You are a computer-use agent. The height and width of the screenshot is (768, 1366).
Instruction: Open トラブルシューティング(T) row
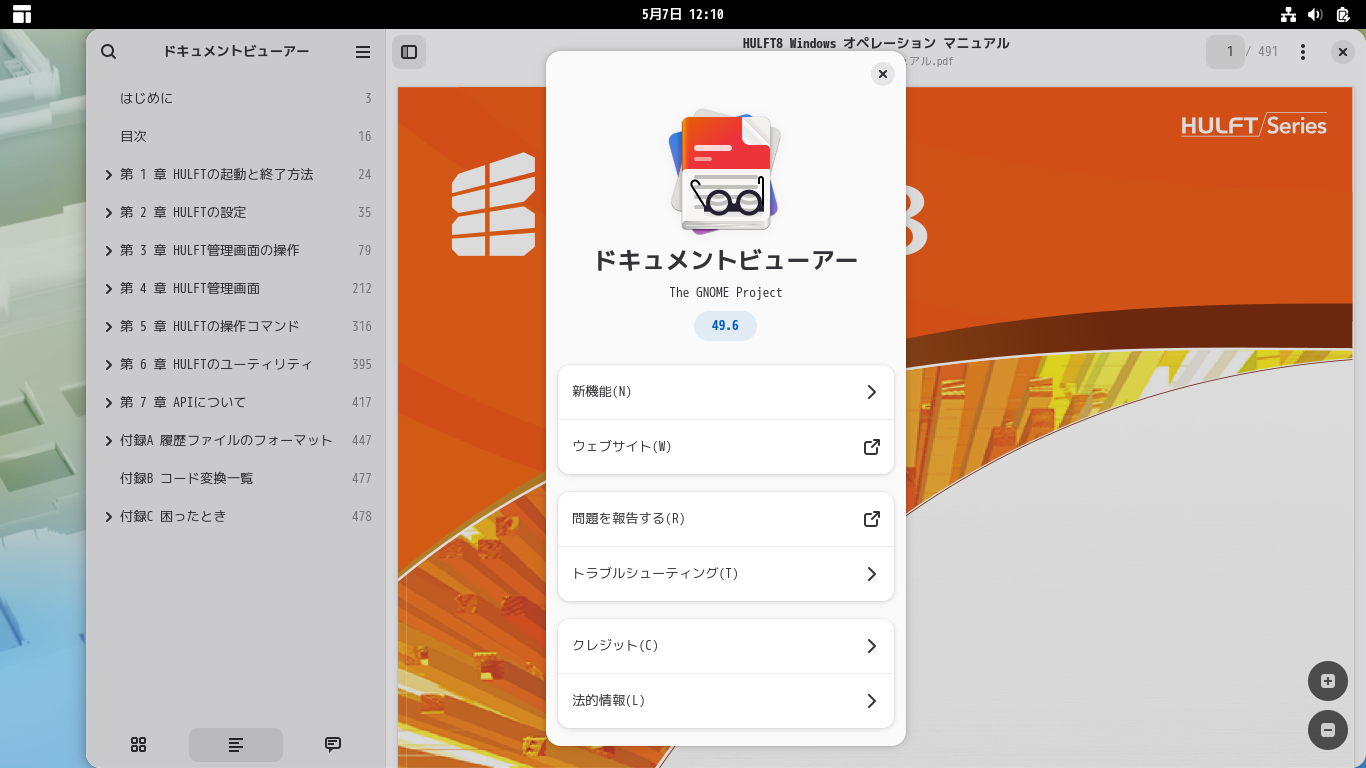[725, 574]
